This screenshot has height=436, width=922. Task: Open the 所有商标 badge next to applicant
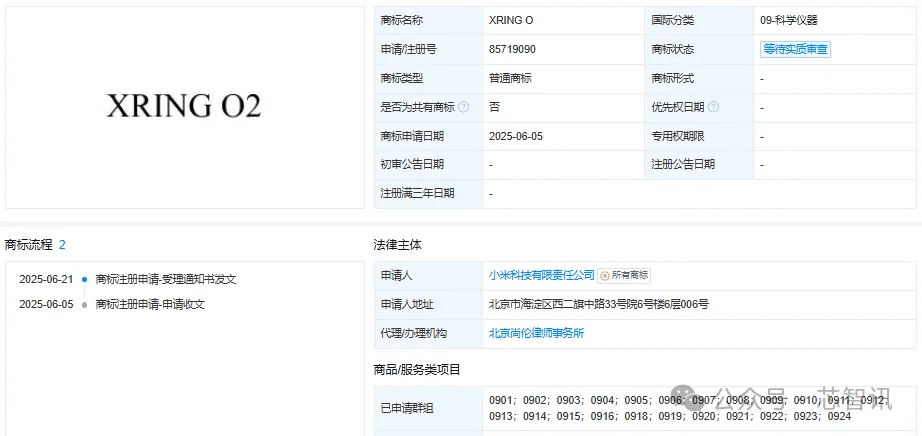(x=624, y=275)
